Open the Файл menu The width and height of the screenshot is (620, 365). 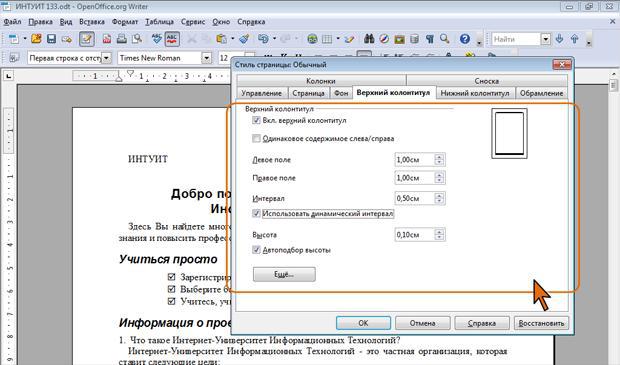(x=13, y=22)
